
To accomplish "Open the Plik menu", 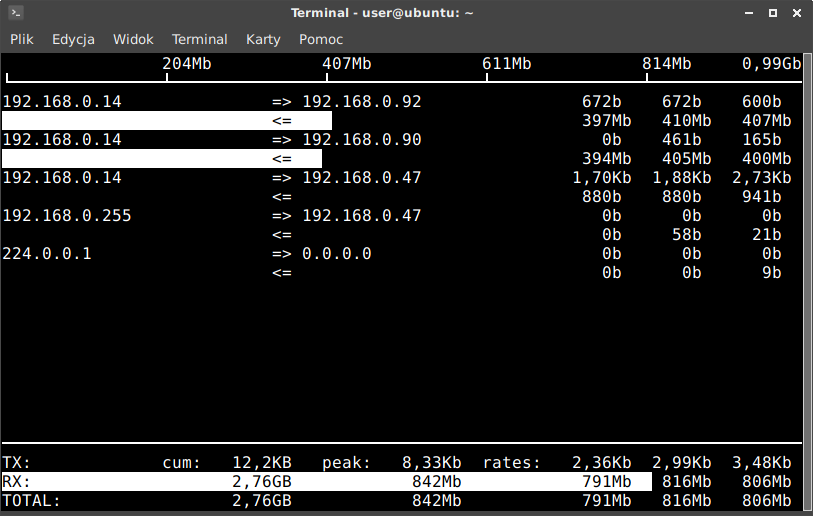I will [22, 39].
